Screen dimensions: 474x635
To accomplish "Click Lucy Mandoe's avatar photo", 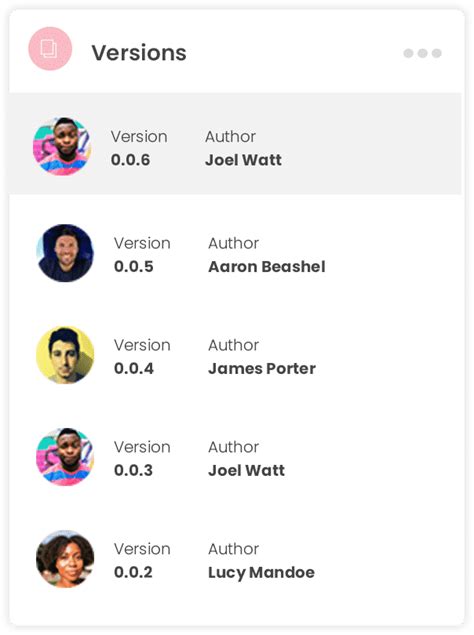I will point(65,559).
